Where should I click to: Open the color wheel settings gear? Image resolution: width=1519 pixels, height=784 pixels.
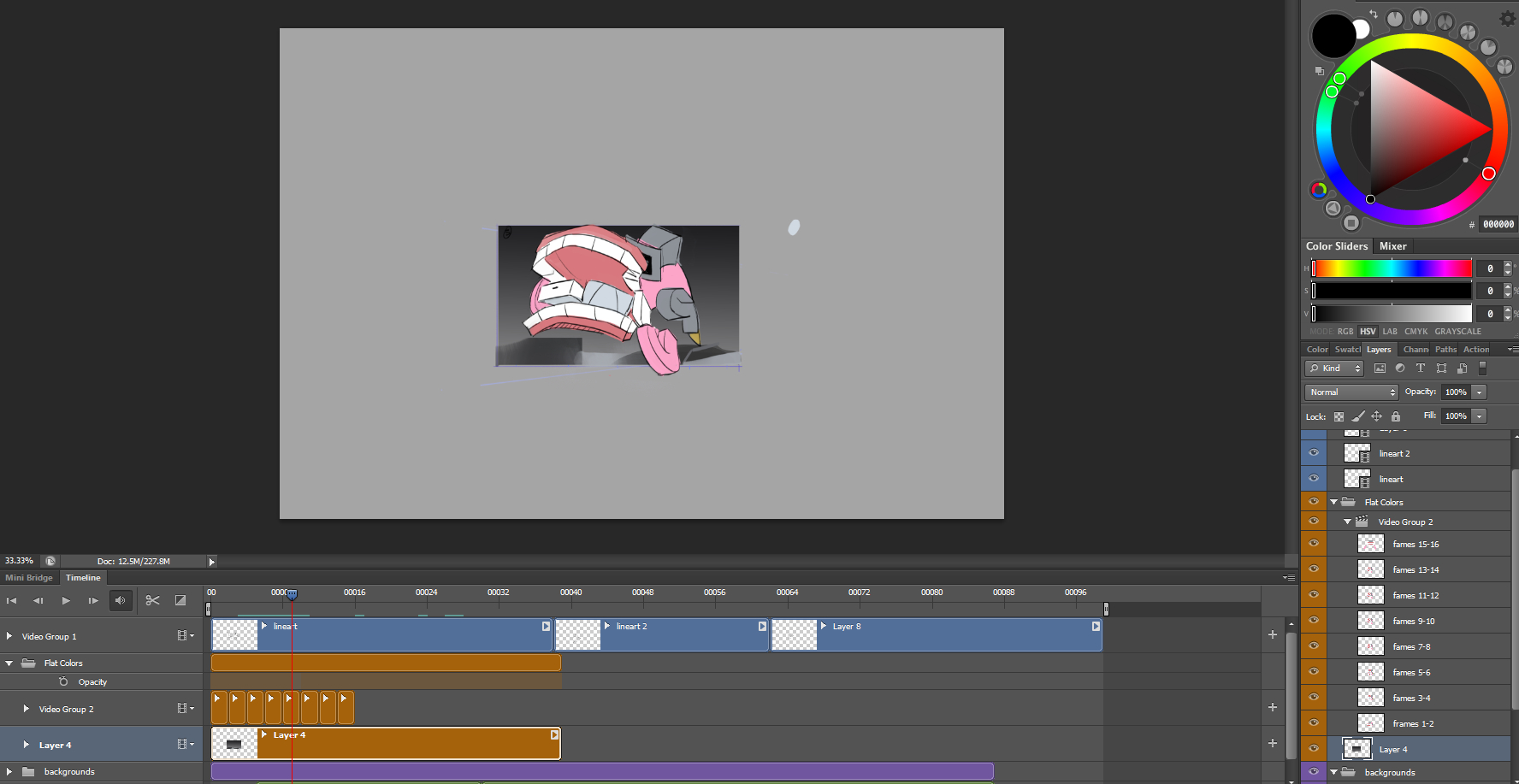(1507, 18)
